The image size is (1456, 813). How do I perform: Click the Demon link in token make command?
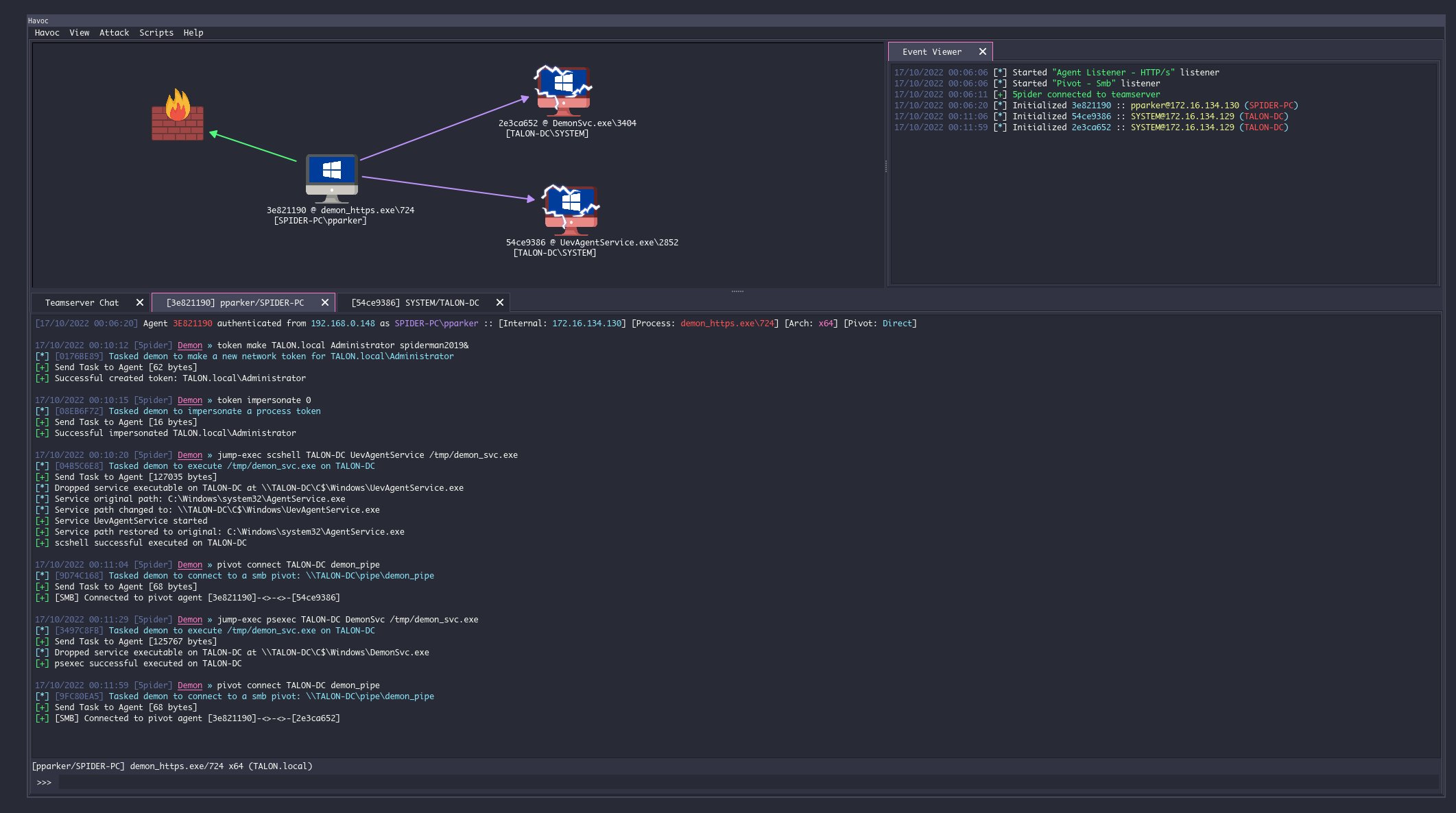coord(190,345)
